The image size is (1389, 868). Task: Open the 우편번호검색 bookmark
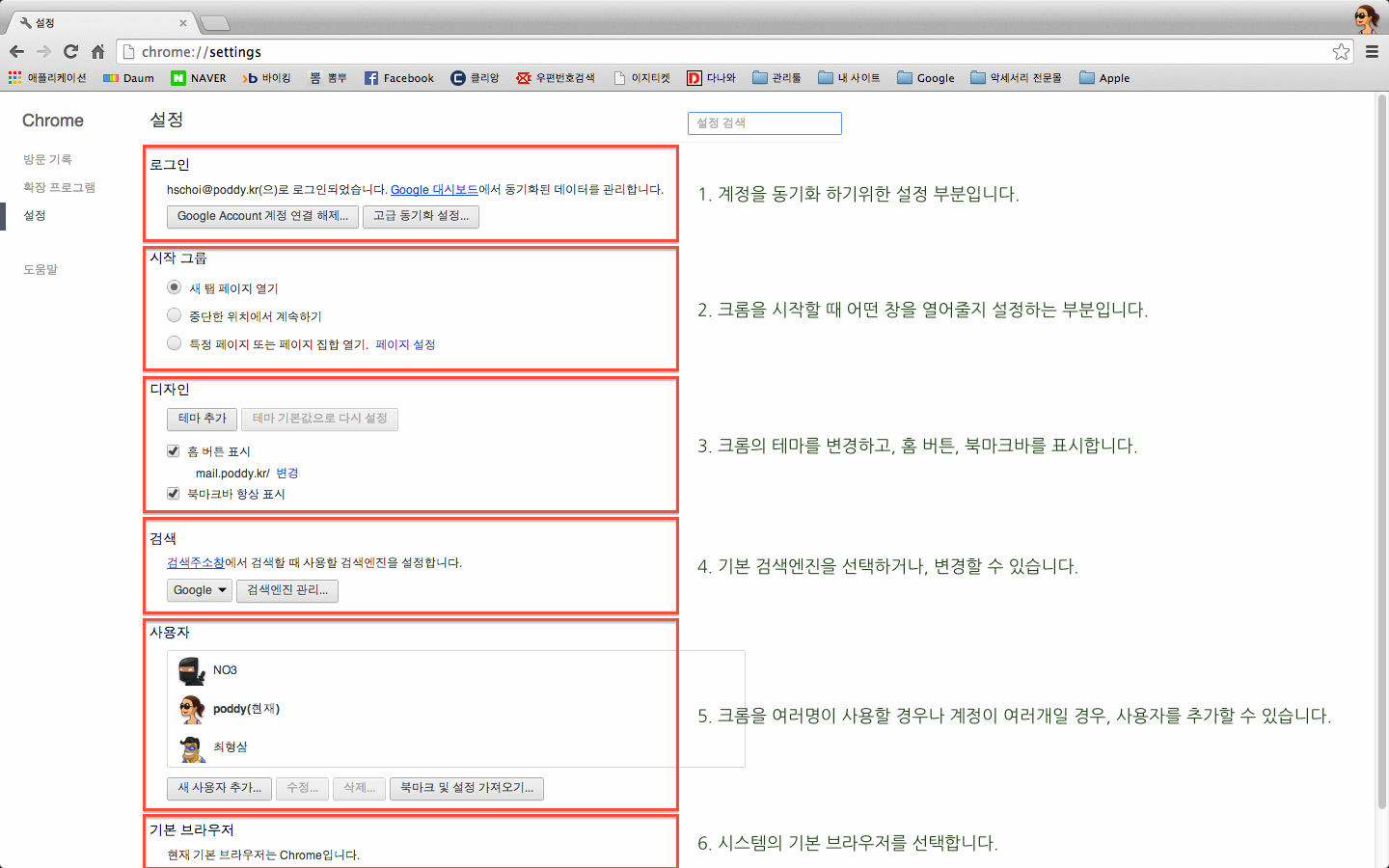tap(556, 78)
